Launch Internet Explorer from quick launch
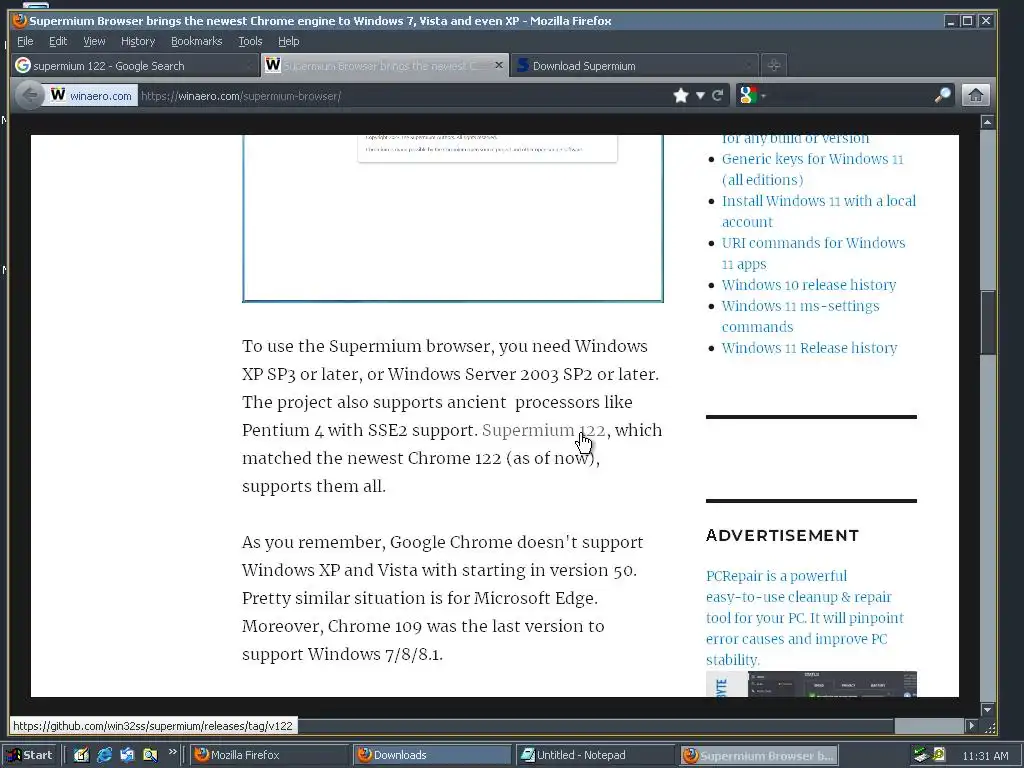Viewport: 1024px width, 768px height. pyautogui.click(x=104, y=755)
